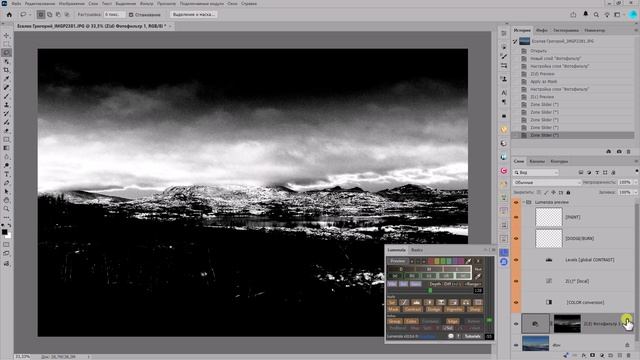Open the search icon at top right
The width and height of the screenshot is (640, 360).
[596, 14]
